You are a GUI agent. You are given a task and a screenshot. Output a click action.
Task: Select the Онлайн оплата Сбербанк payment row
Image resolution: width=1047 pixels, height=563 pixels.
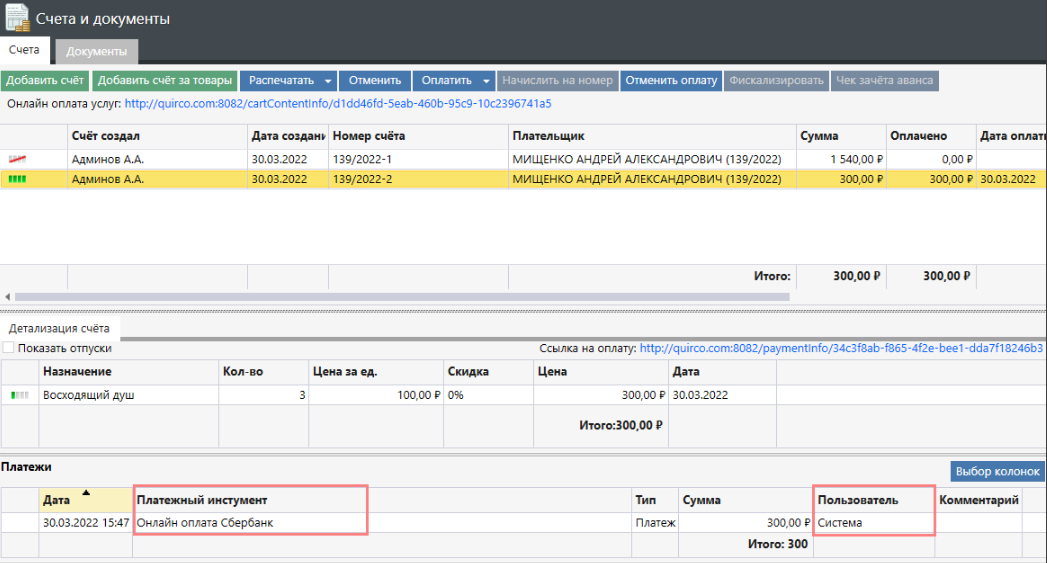click(x=250, y=522)
